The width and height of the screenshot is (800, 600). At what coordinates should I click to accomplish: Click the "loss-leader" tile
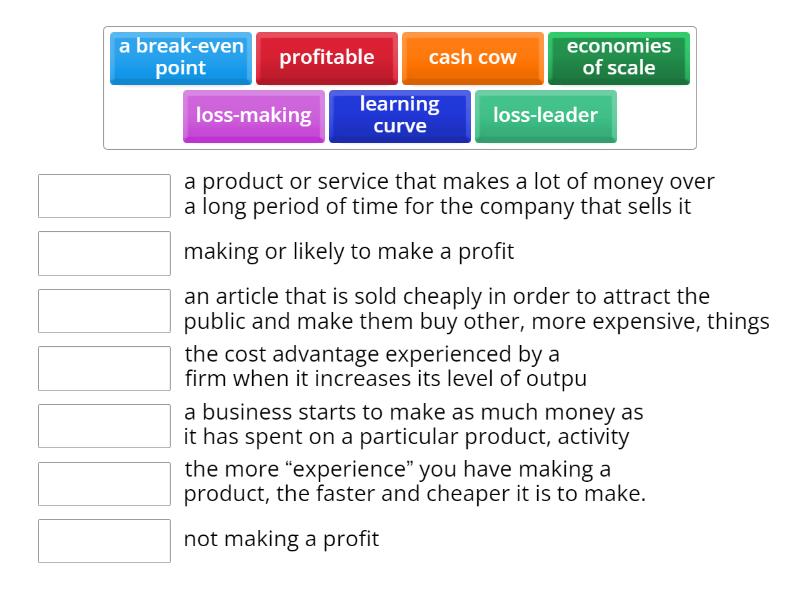545,115
